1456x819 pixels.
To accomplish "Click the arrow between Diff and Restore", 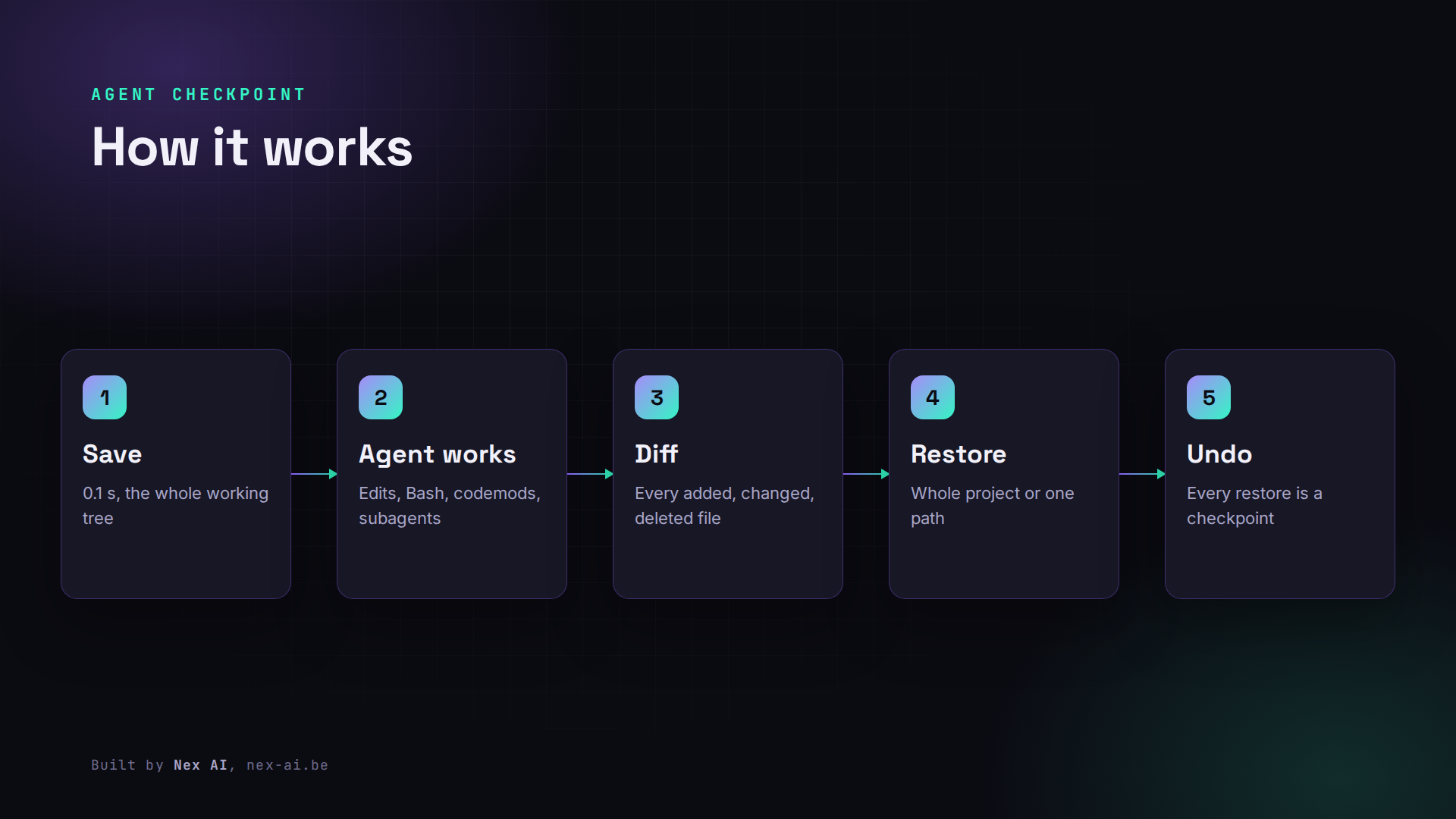I will [x=866, y=474].
